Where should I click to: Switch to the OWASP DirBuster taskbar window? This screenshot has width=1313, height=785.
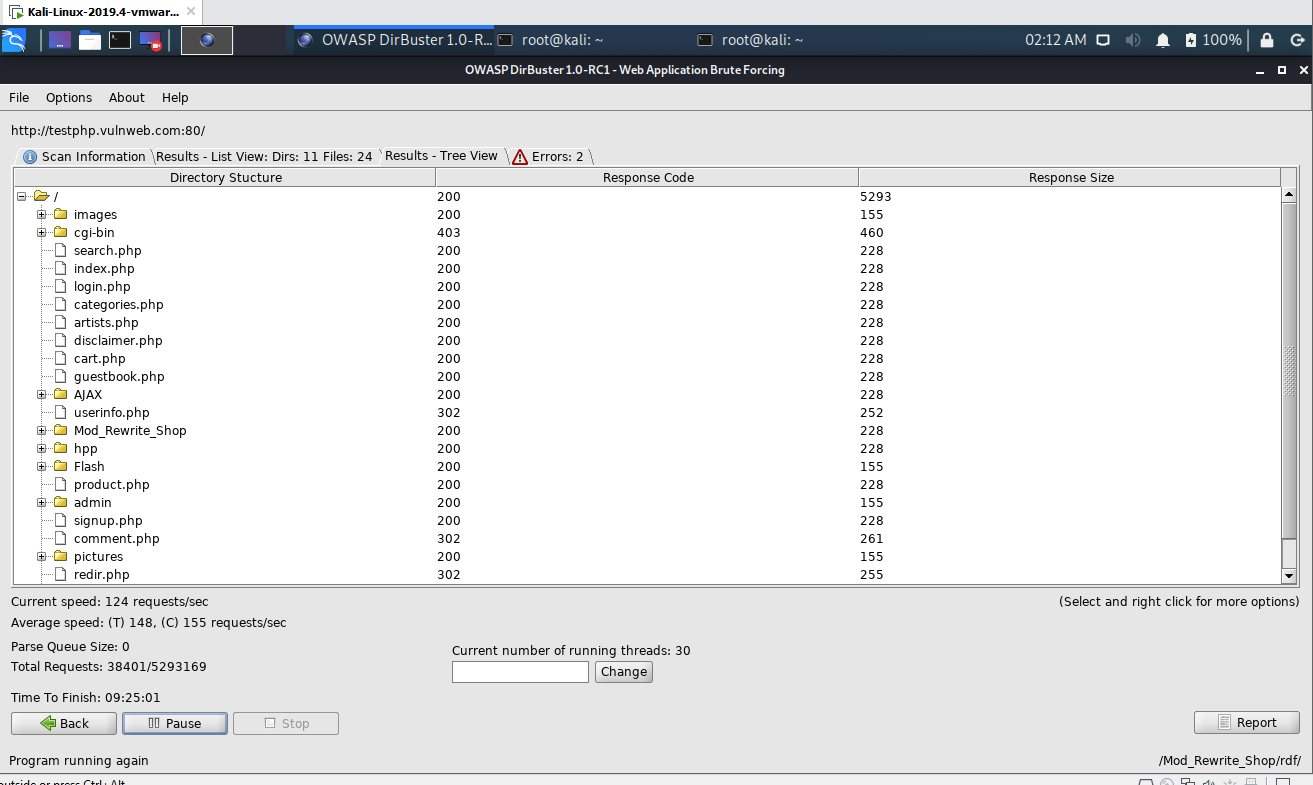[396, 40]
